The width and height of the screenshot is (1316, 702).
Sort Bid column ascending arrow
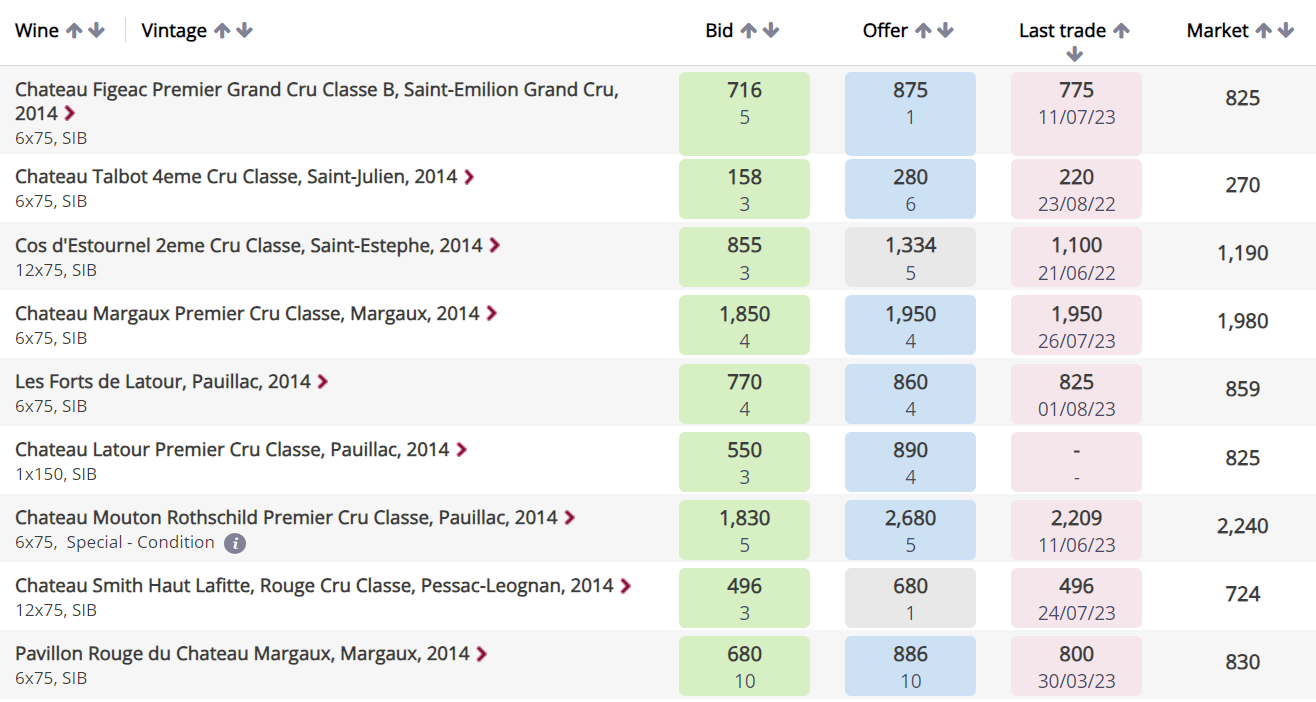coord(748,31)
